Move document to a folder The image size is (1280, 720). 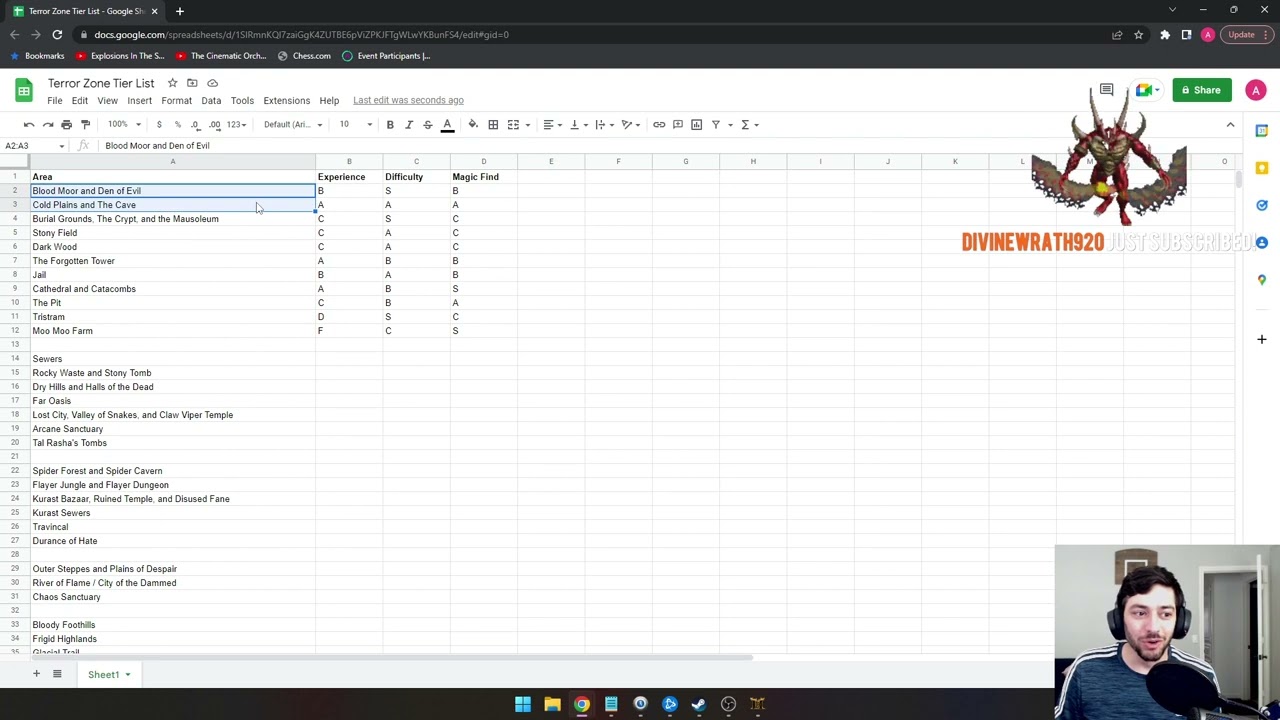(192, 83)
